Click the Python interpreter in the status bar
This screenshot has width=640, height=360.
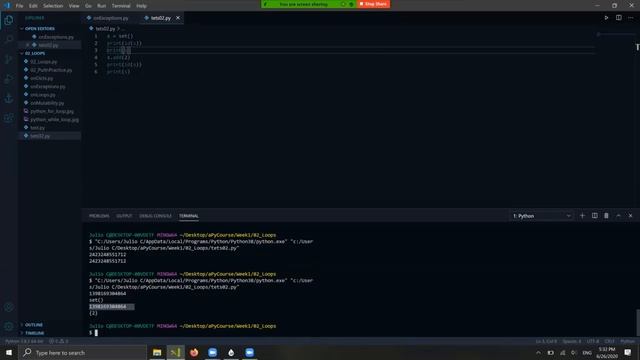(24, 341)
